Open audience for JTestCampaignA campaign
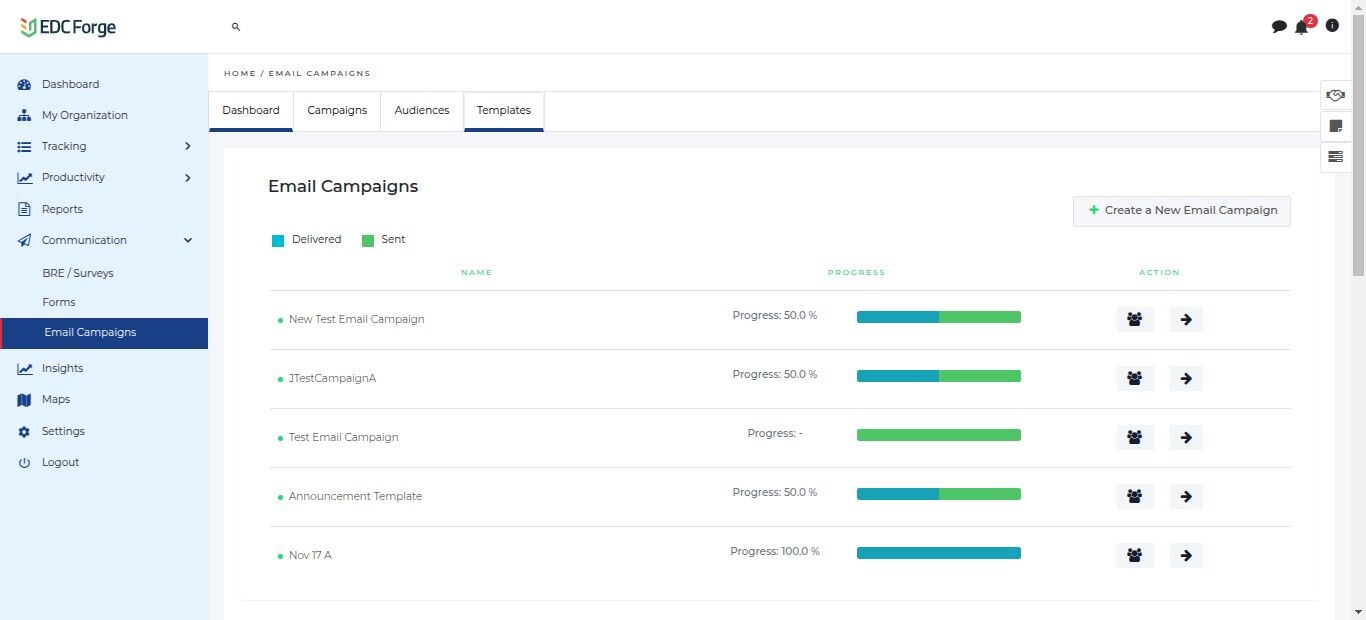 [x=1135, y=379]
